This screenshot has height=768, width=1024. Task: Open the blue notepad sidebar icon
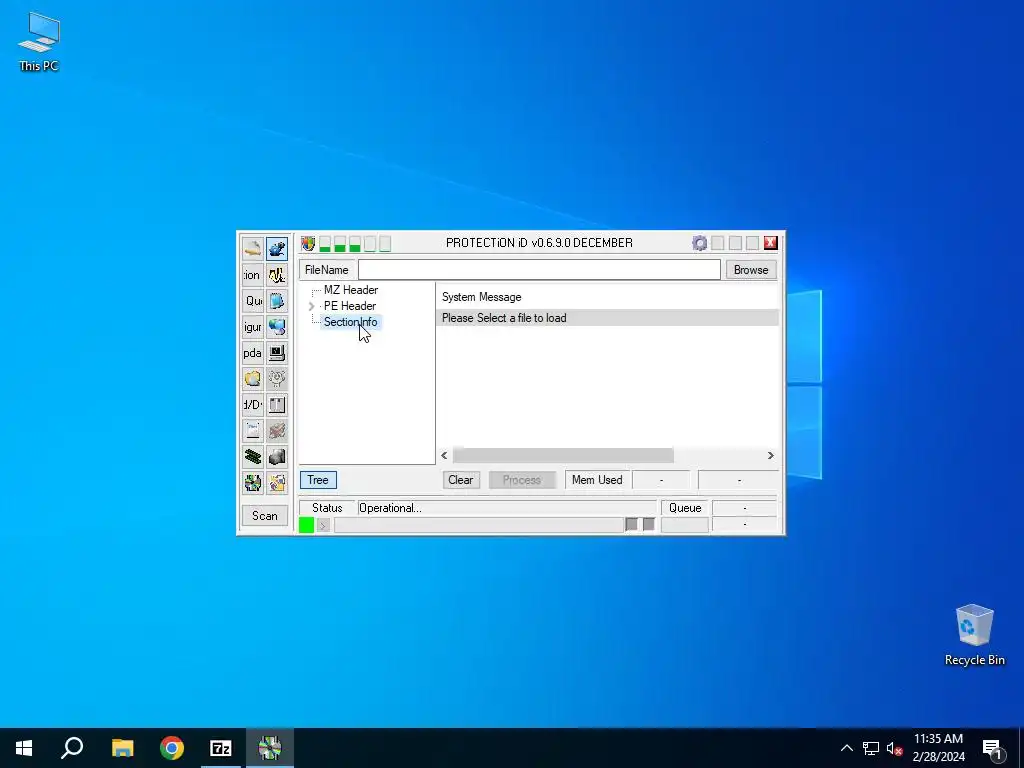pos(277,301)
